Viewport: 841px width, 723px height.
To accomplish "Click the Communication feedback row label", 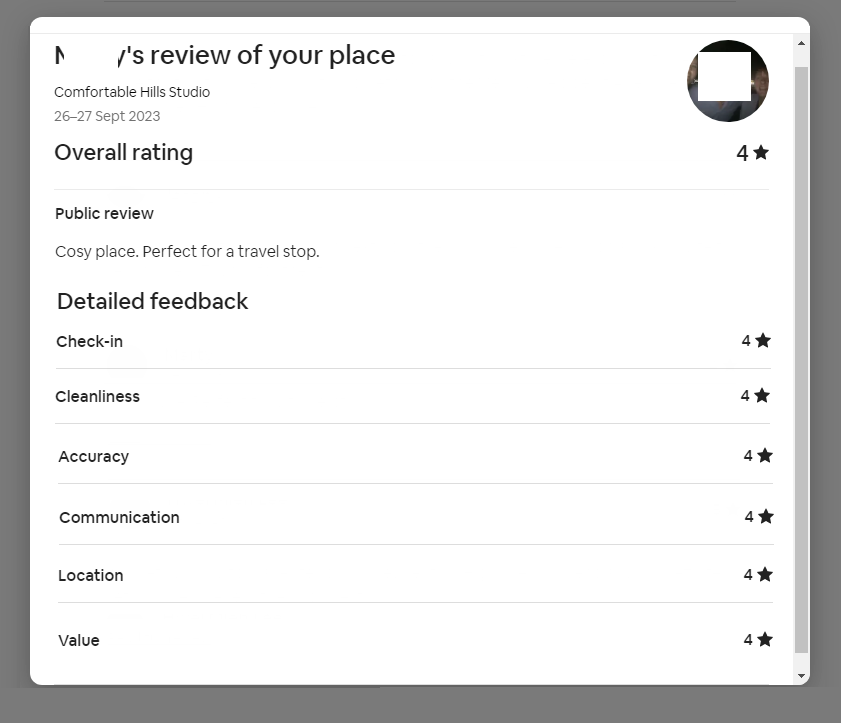I will tap(119, 518).
